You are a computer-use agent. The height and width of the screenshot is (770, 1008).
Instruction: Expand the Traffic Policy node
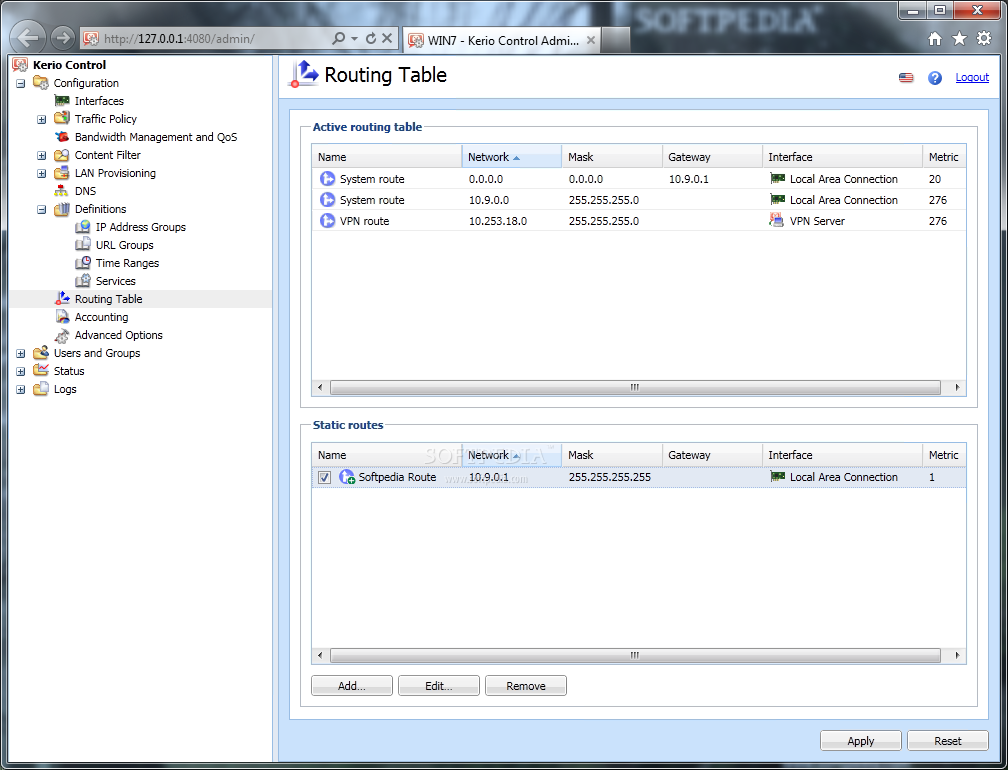[x=42, y=119]
